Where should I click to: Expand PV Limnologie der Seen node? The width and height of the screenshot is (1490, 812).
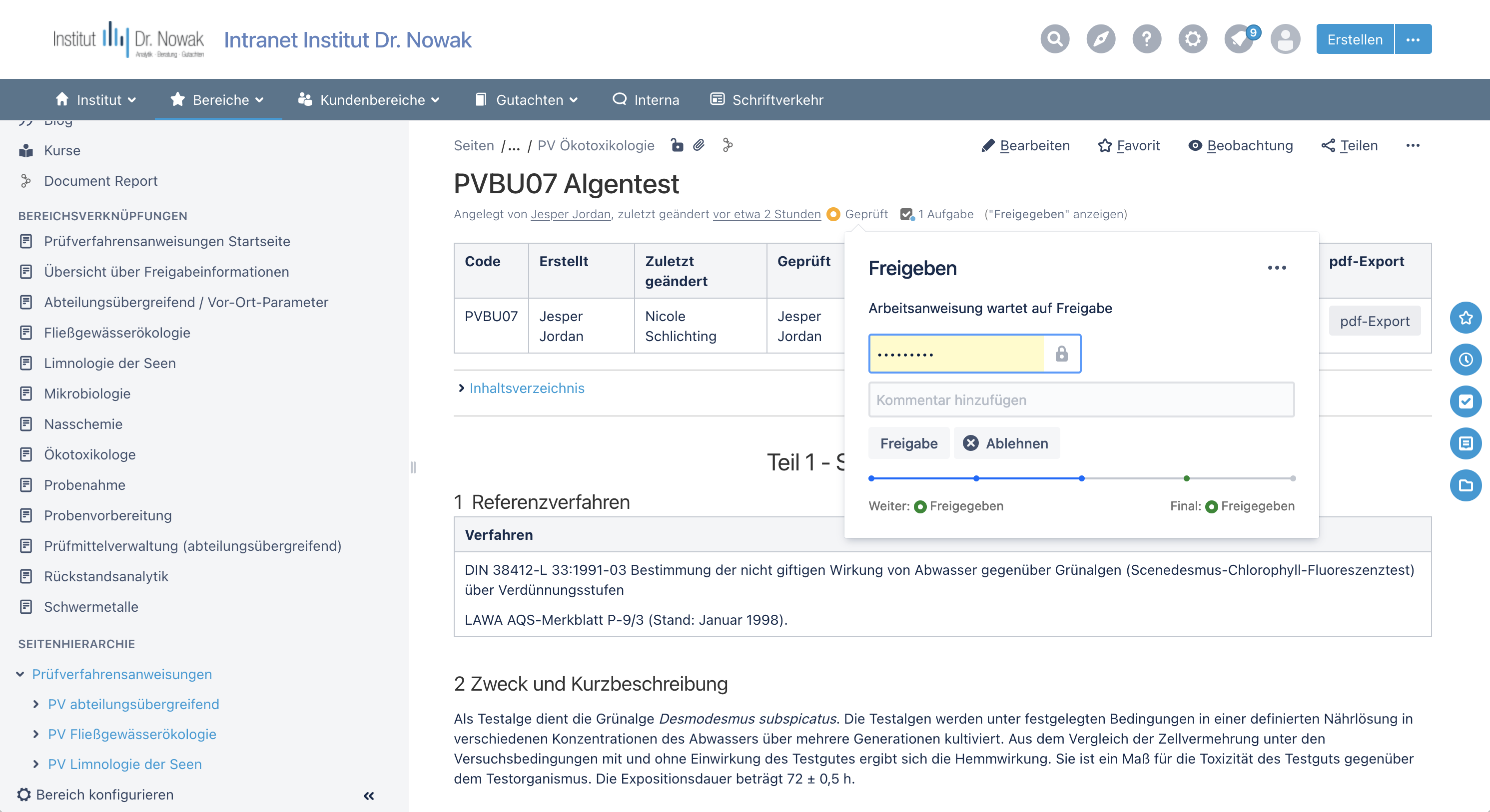tap(36, 764)
